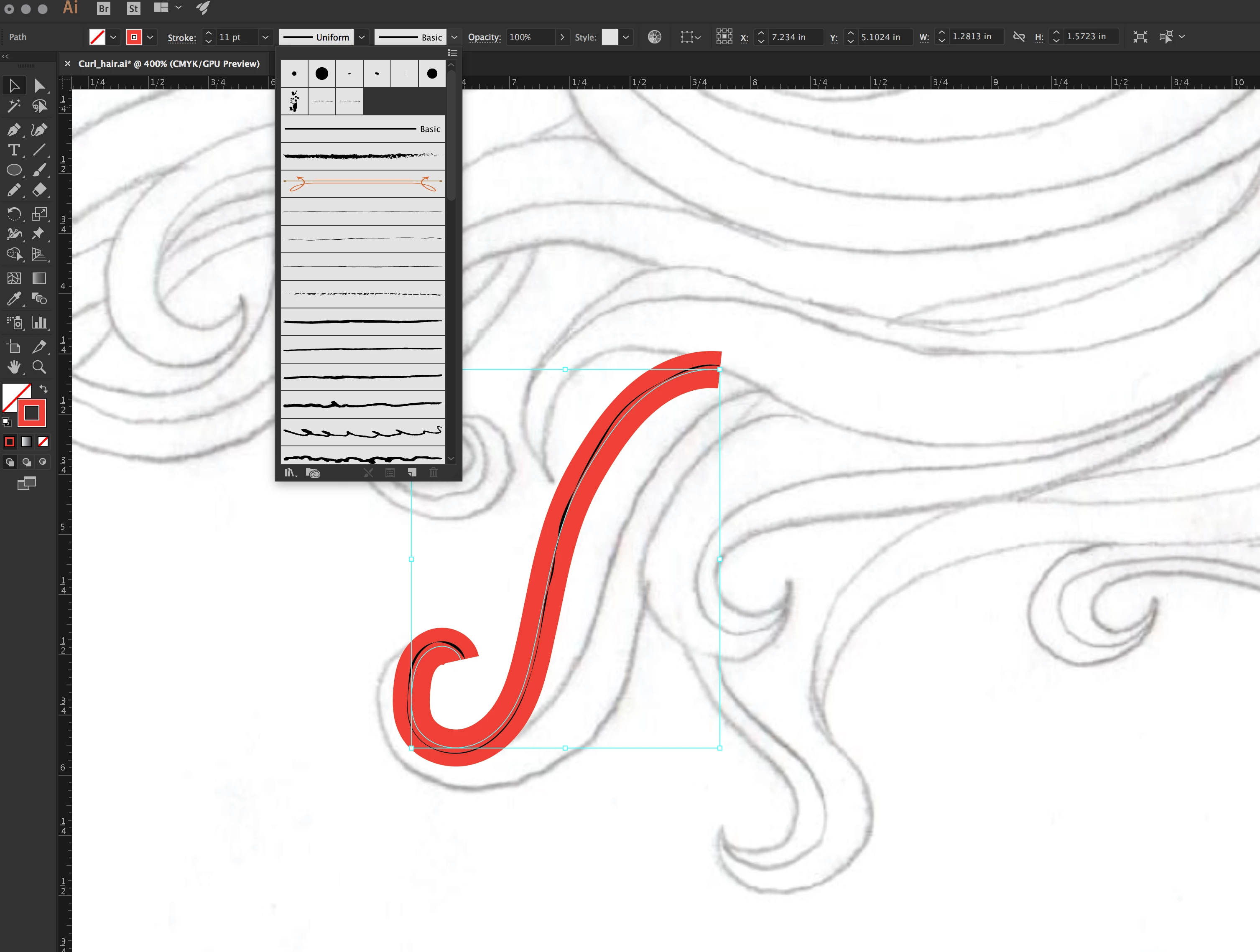Select the Zoom magnifier tool
Image resolution: width=1260 pixels, height=952 pixels.
[39, 367]
